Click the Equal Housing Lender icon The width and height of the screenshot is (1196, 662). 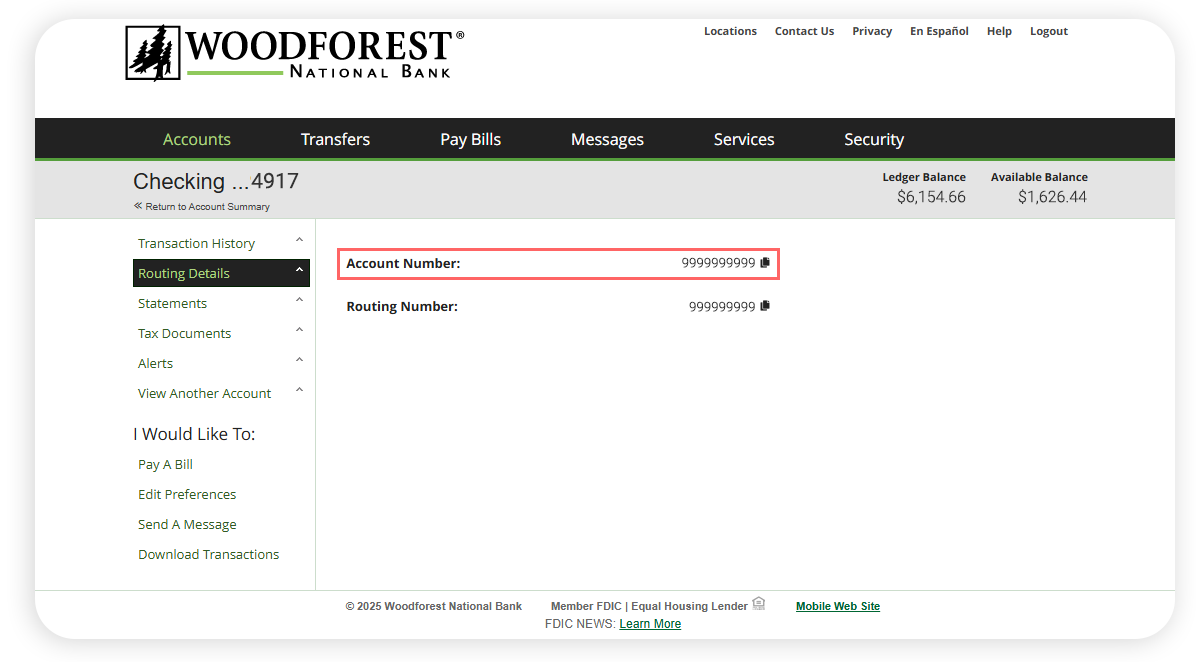coord(759,604)
